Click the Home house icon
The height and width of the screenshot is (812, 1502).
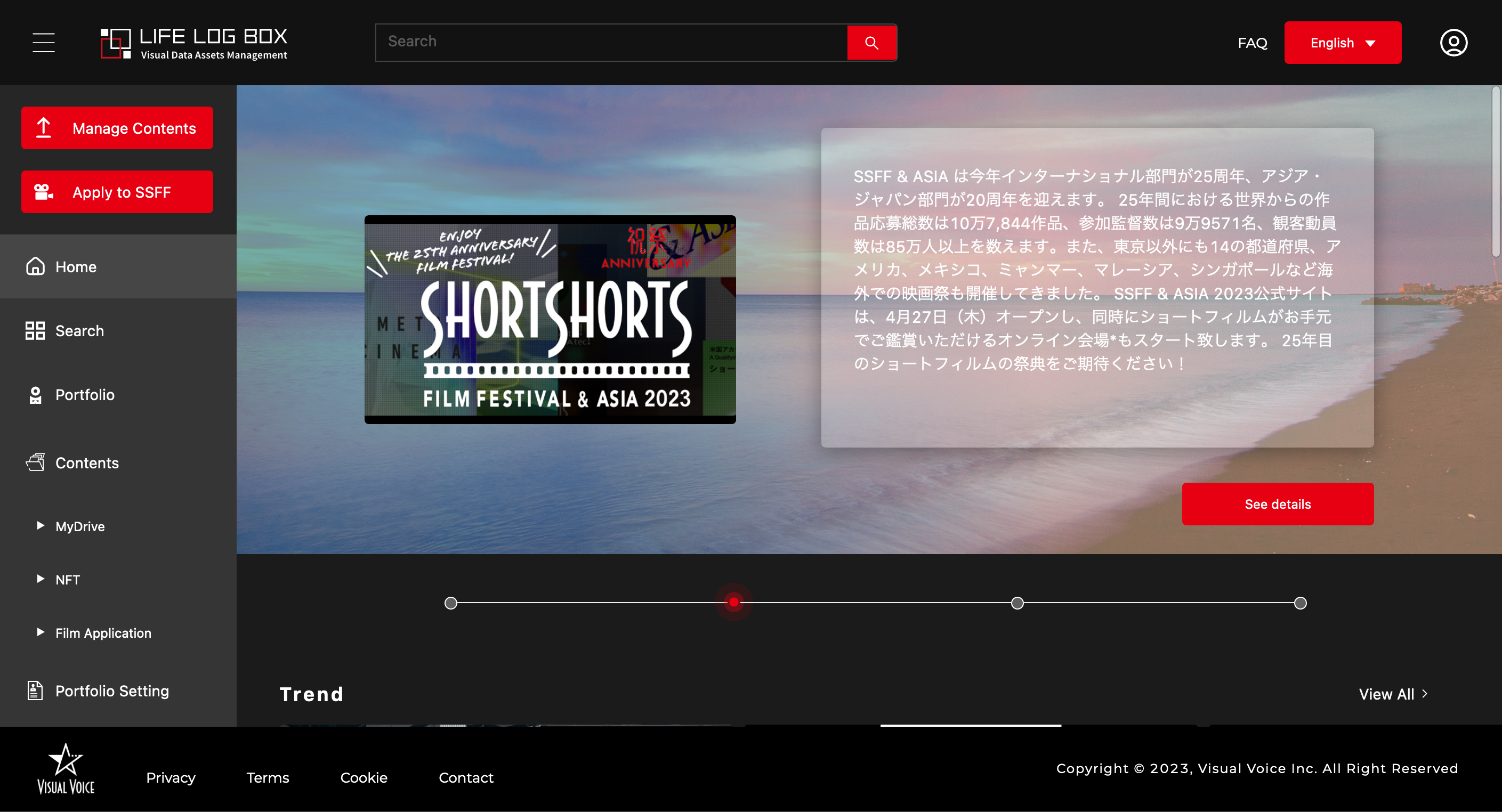point(35,266)
